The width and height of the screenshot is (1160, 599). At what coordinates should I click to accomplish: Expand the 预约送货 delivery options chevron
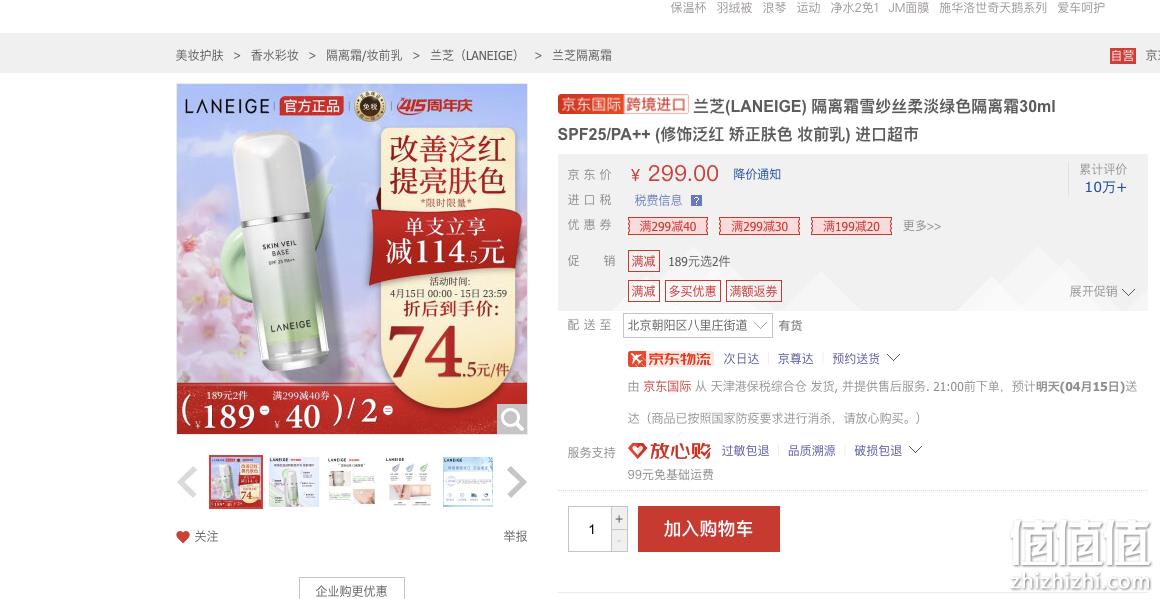tap(893, 358)
